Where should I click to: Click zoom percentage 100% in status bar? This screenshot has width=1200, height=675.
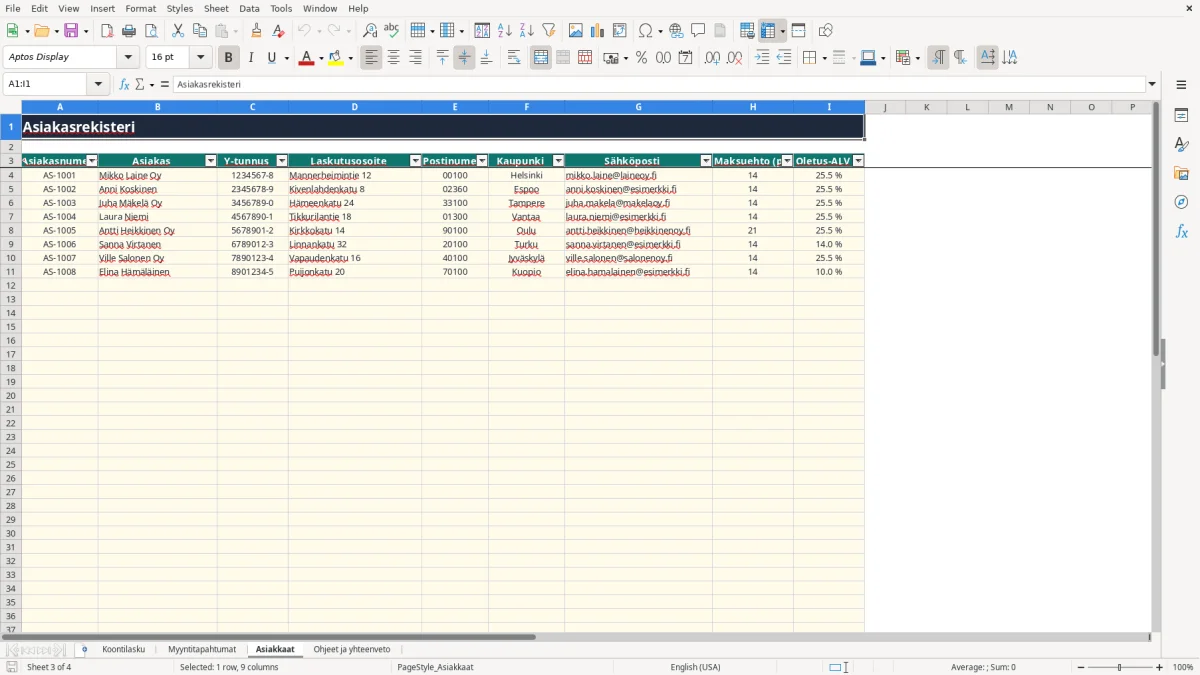[1183, 667]
